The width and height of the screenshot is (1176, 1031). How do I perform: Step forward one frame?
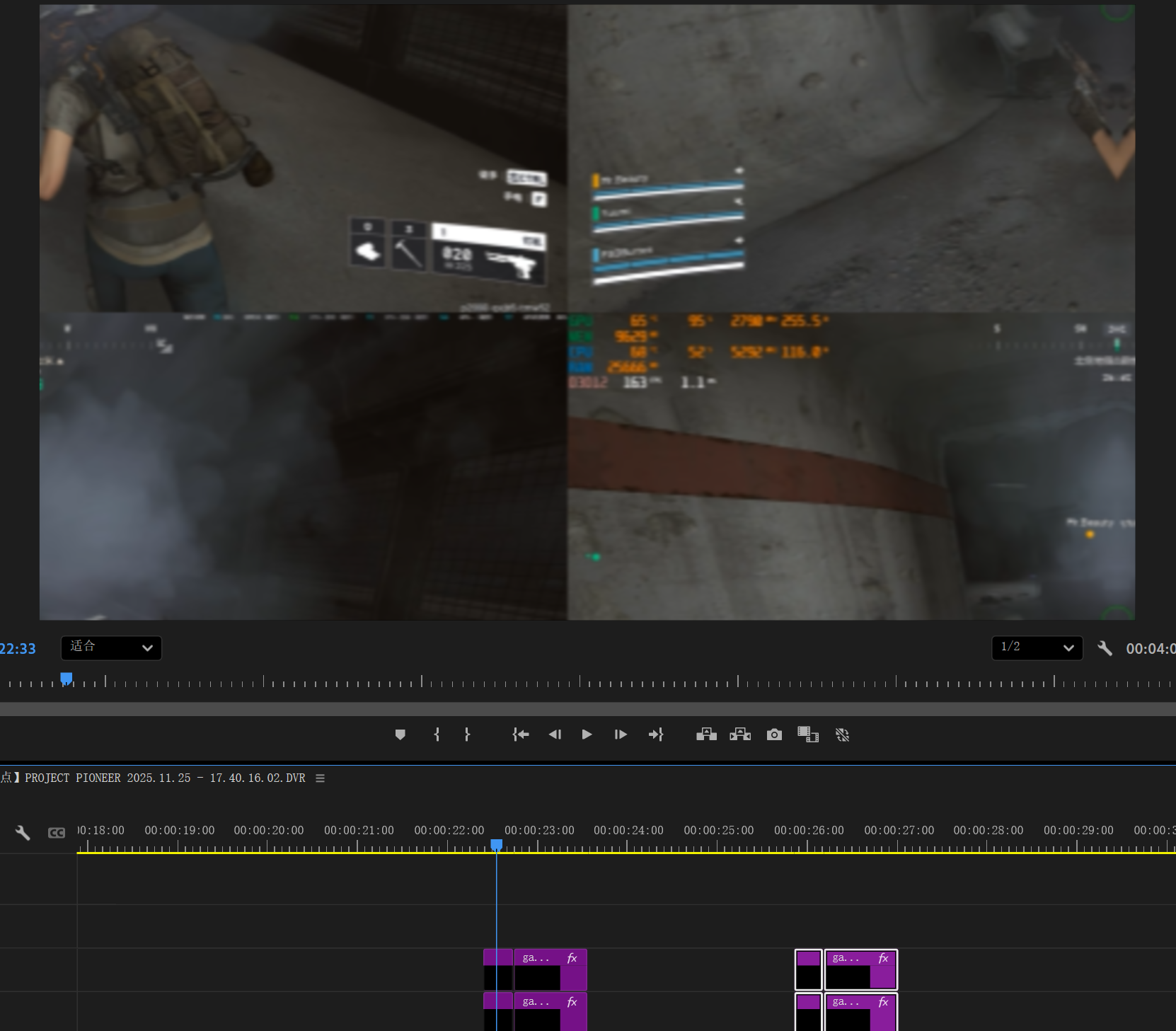pos(621,735)
